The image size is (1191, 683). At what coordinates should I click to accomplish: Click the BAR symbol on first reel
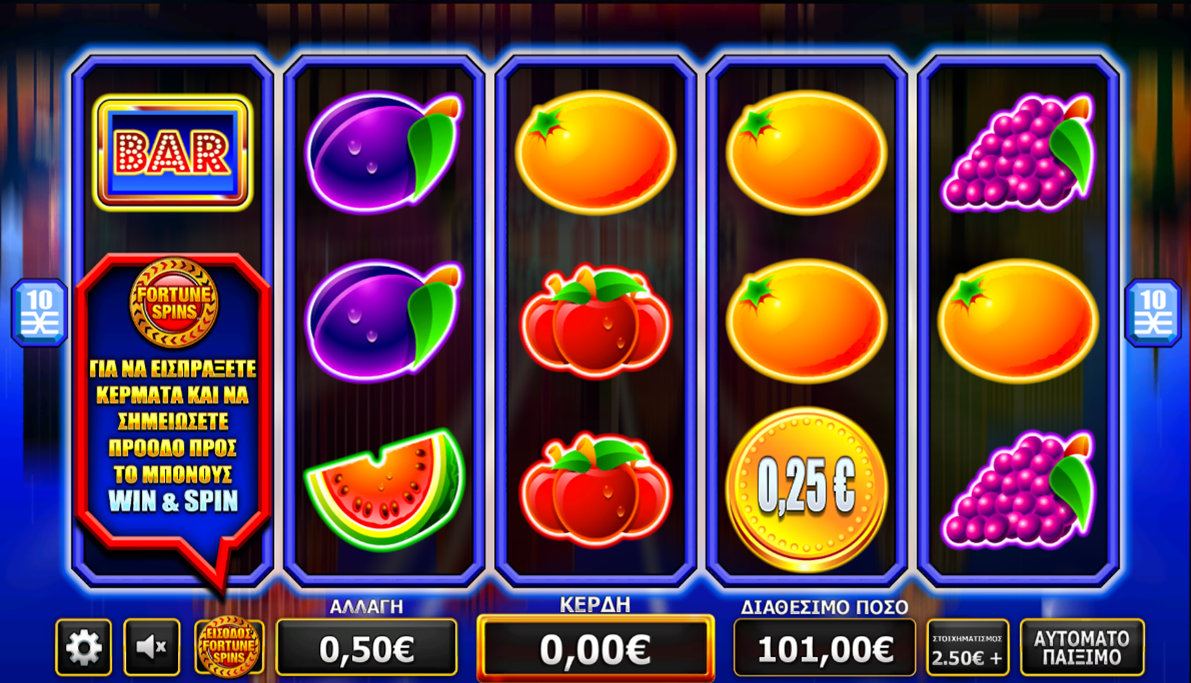pyautogui.click(x=173, y=152)
